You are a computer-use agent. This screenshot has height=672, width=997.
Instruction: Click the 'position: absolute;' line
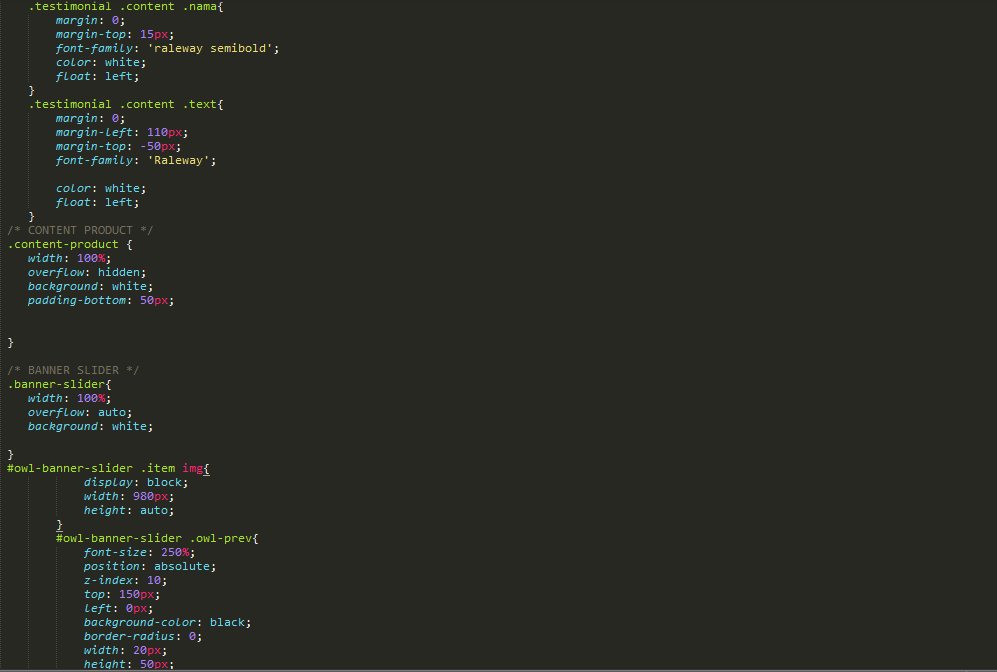[149, 566]
